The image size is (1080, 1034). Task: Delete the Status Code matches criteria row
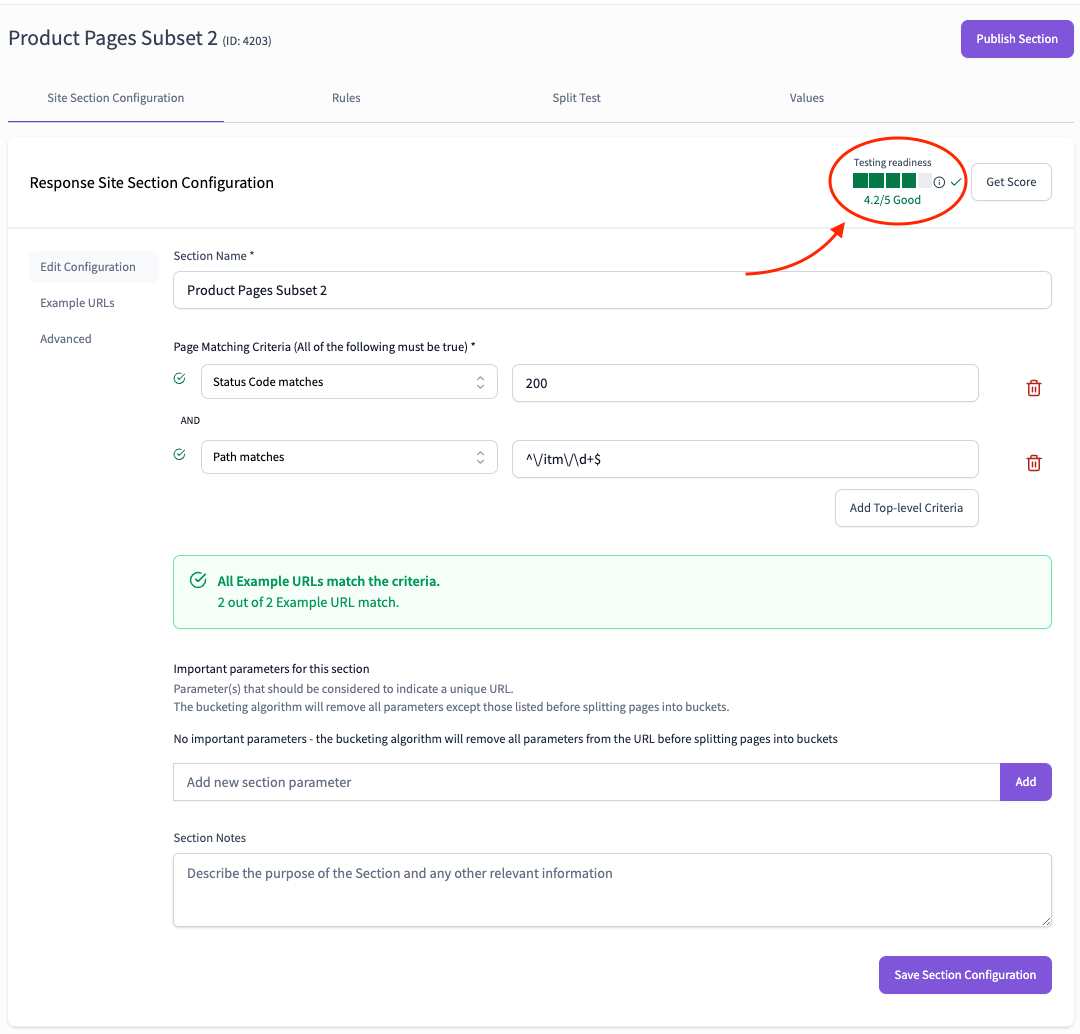tap(1033, 388)
